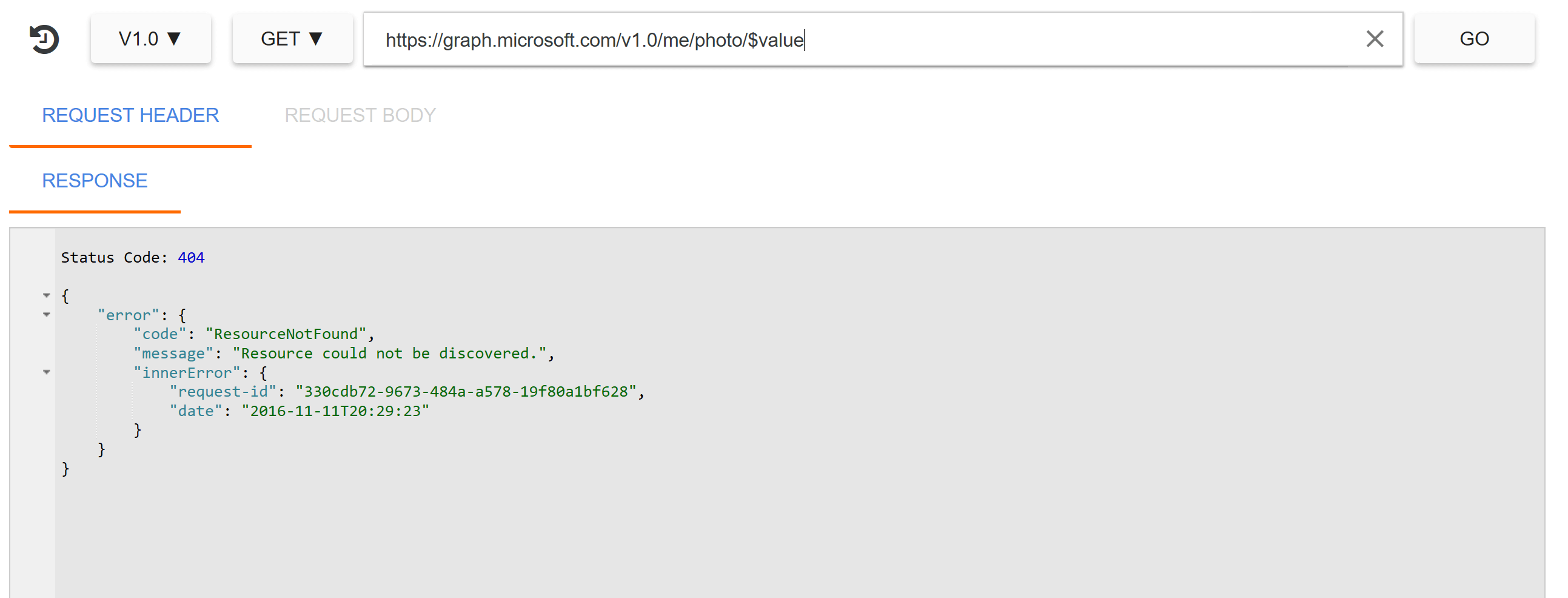
Task: Open the request history icon
Action: click(x=44, y=39)
